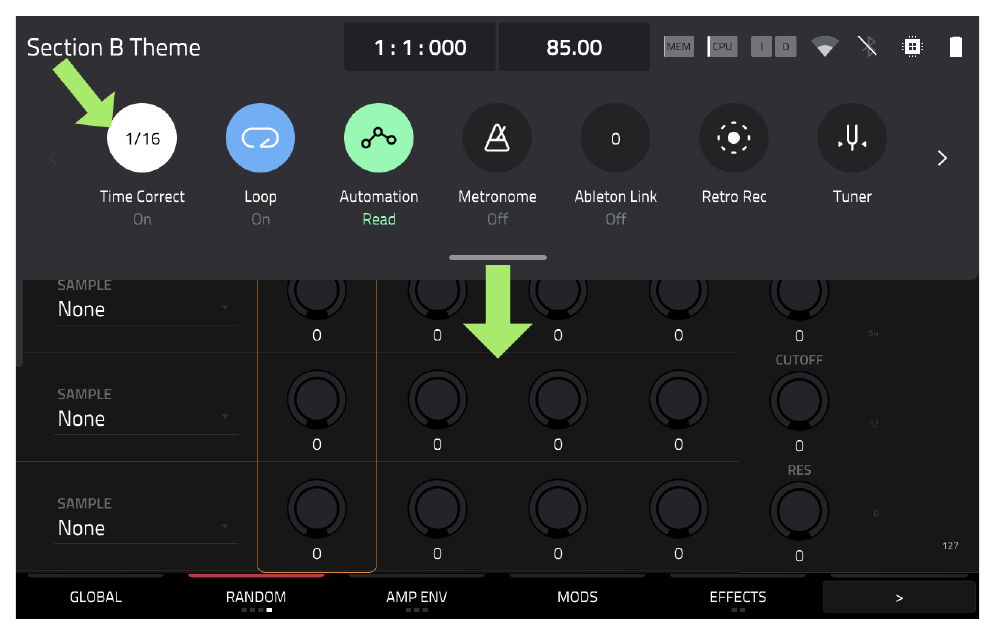Grab the toolbar panel's gray handle bar
Screen dimensions: 996x636
click(x=497, y=257)
